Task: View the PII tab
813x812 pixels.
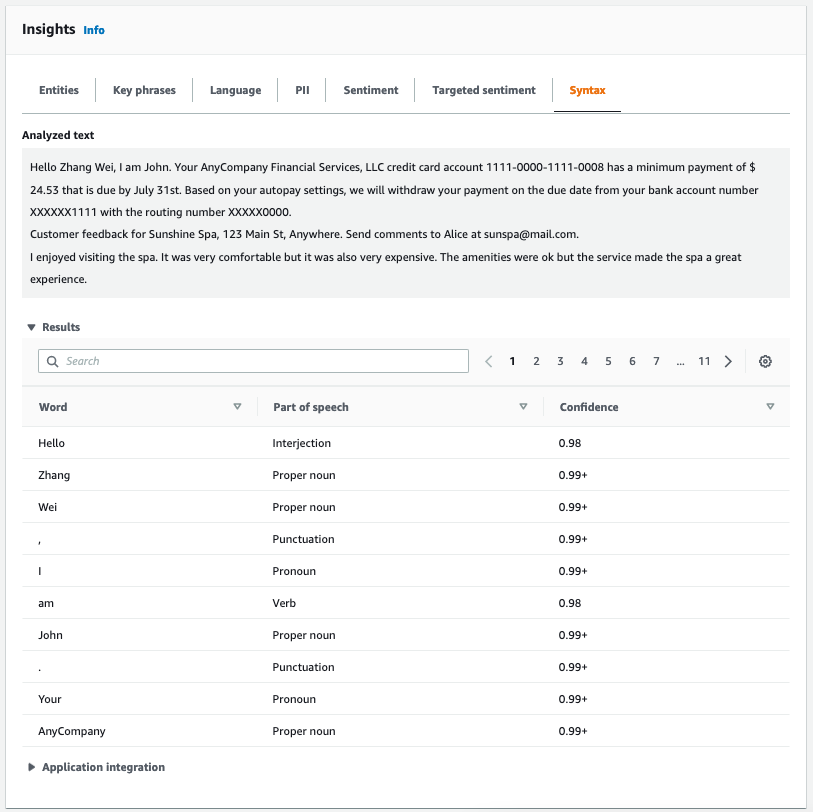Action: [x=302, y=90]
